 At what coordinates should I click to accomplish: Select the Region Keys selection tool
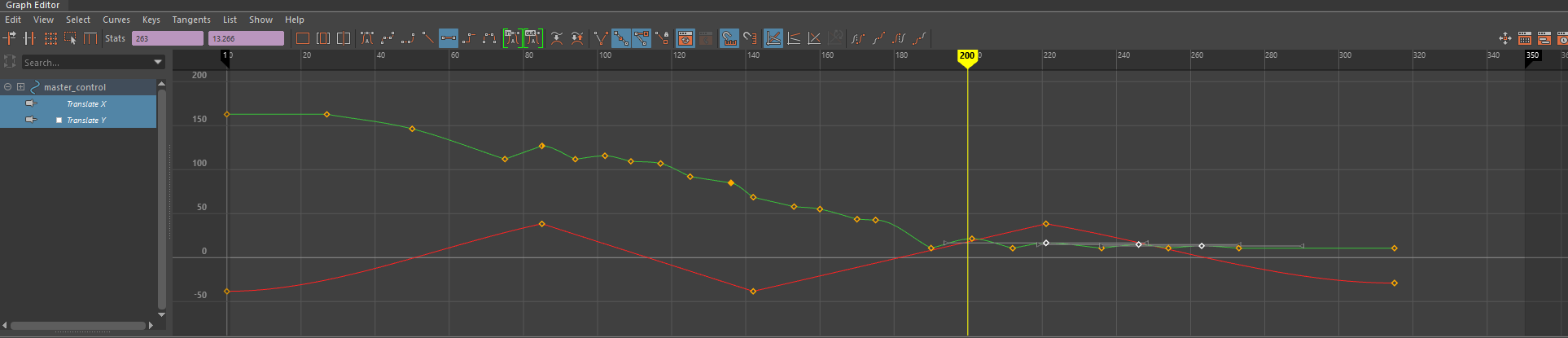[71, 38]
